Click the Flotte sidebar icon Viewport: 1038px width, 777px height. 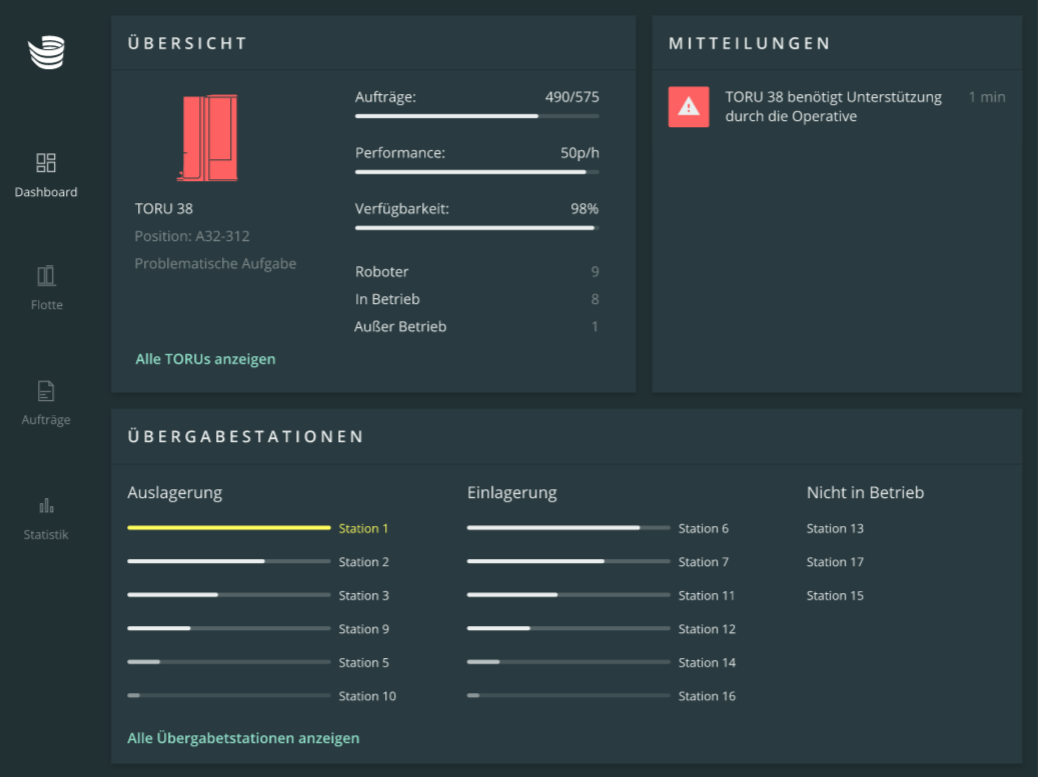coord(46,276)
